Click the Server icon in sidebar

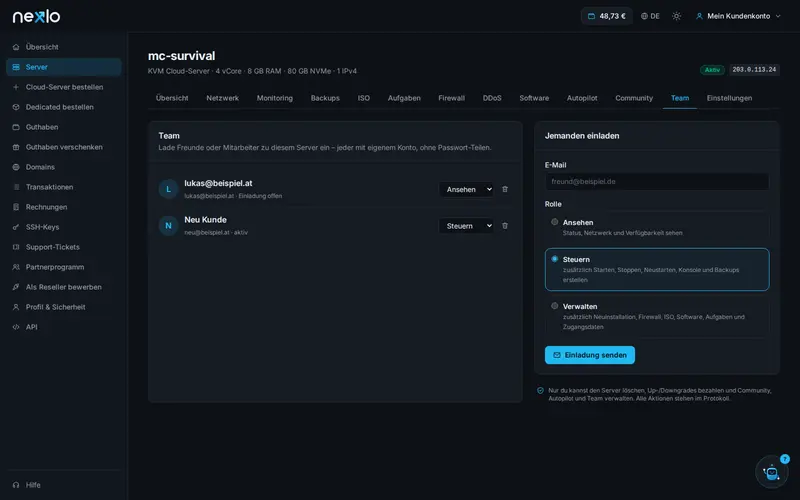pyautogui.click(x=16, y=67)
